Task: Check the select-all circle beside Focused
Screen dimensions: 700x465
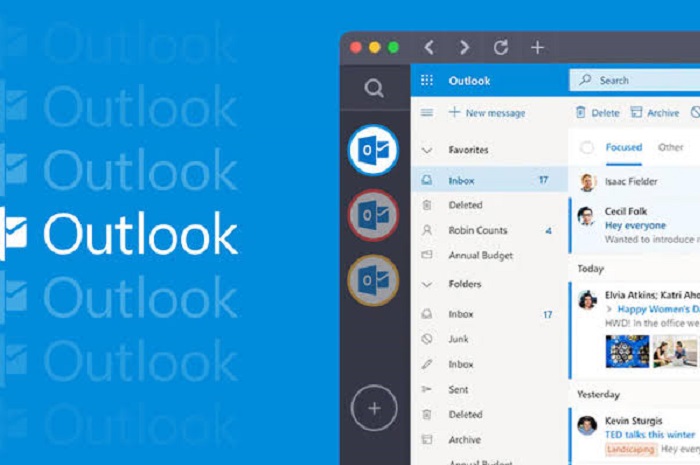Action: pyautogui.click(x=587, y=148)
